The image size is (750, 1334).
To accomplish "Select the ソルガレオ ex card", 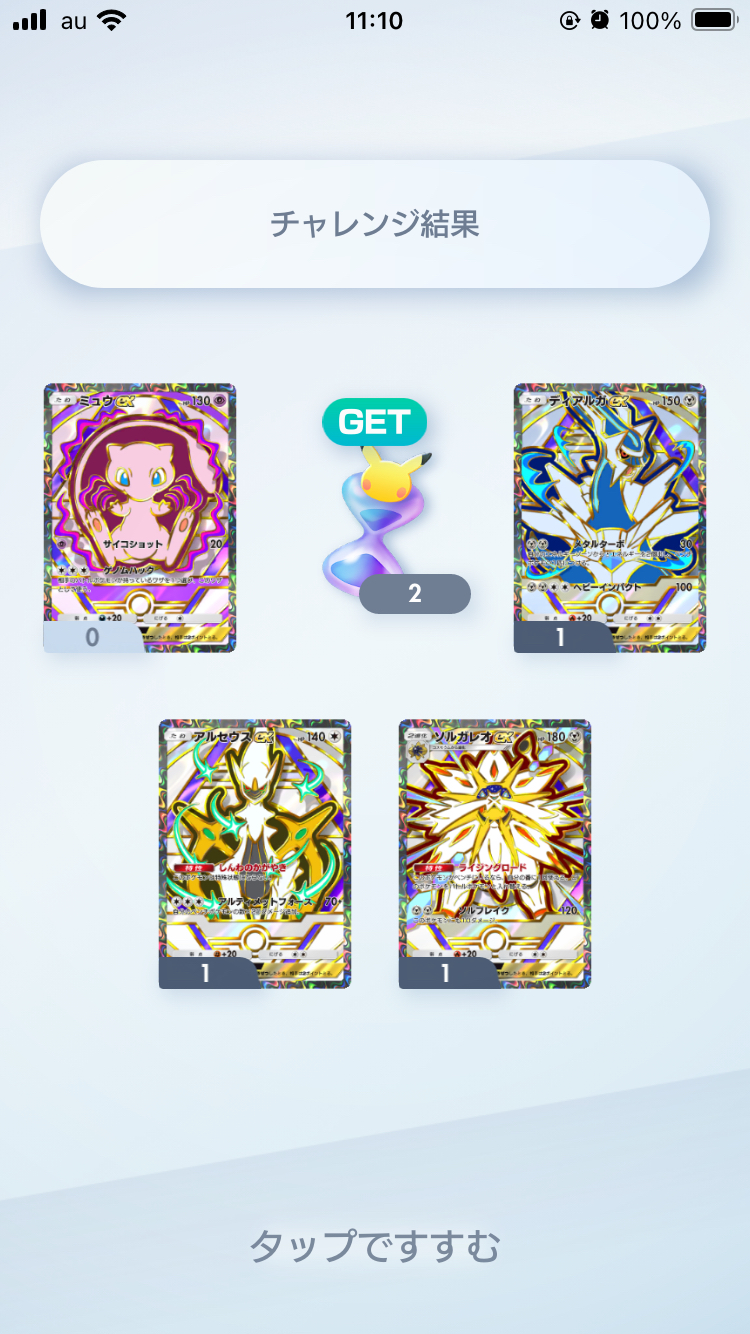I will 495,854.
